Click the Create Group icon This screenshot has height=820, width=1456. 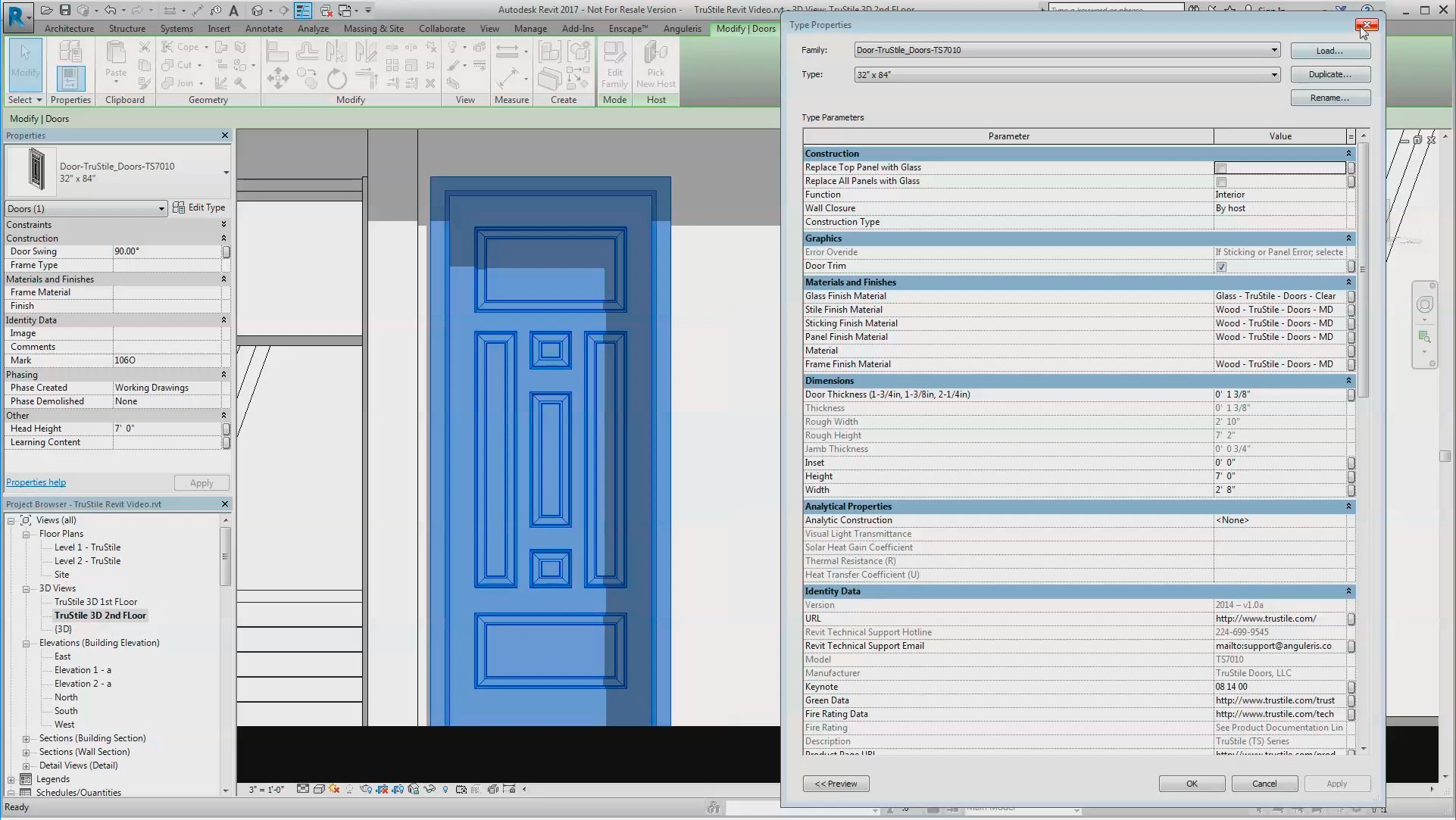[x=579, y=51]
